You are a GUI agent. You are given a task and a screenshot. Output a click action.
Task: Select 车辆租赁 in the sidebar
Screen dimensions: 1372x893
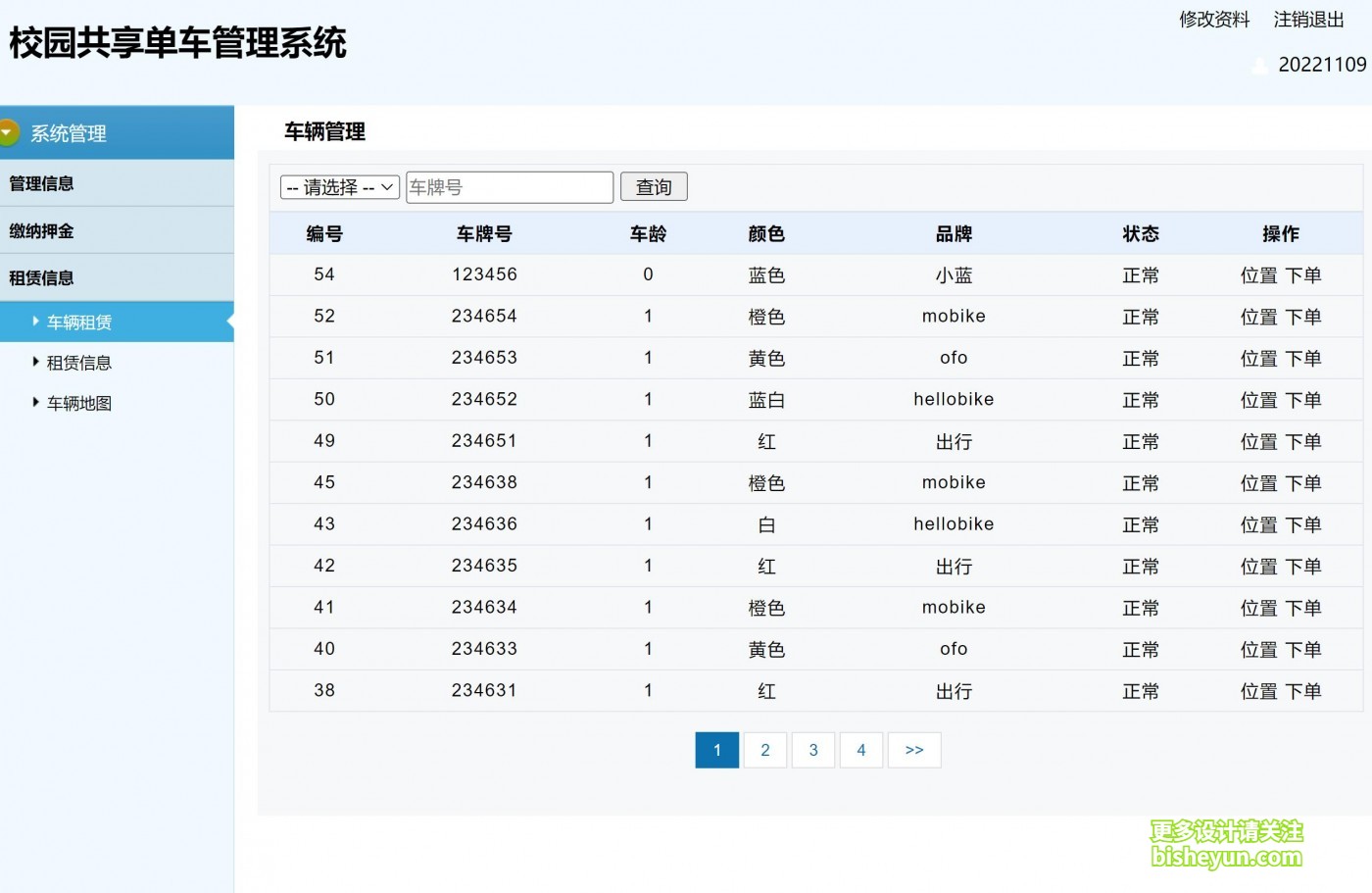(x=79, y=322)
